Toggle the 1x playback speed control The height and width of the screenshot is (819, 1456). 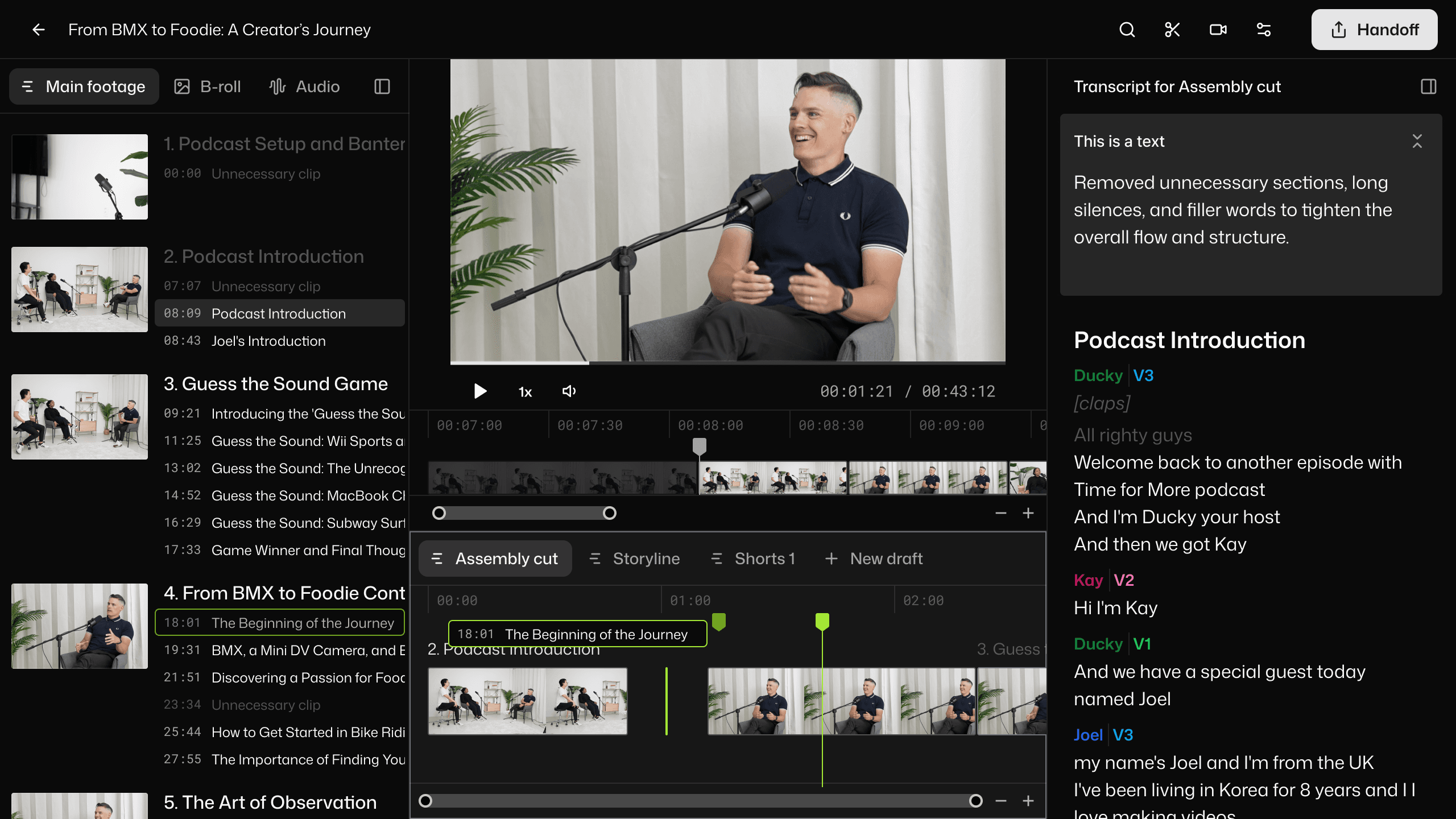coord(524,391)
